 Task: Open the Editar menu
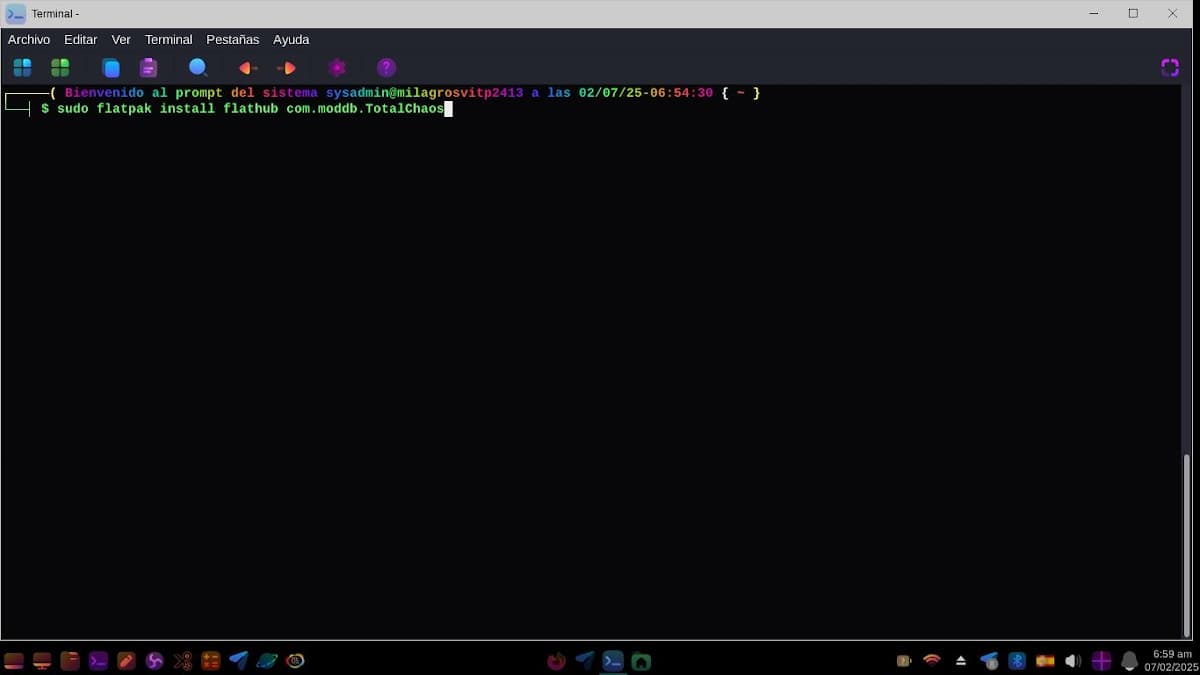pyautogui.click(x=81, y=40)
